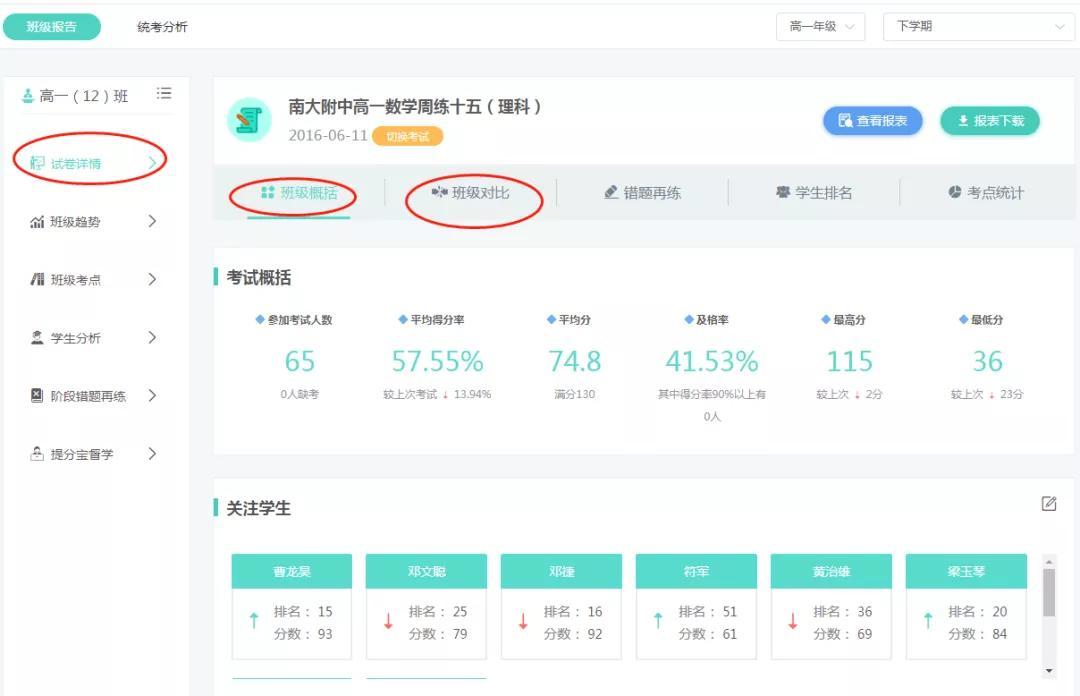Viewport: 1080px width, 696px height.
Task: Click the 班级趋势 chart icon in sidebar
Action: pyautogui.click(x=37, y=222)
